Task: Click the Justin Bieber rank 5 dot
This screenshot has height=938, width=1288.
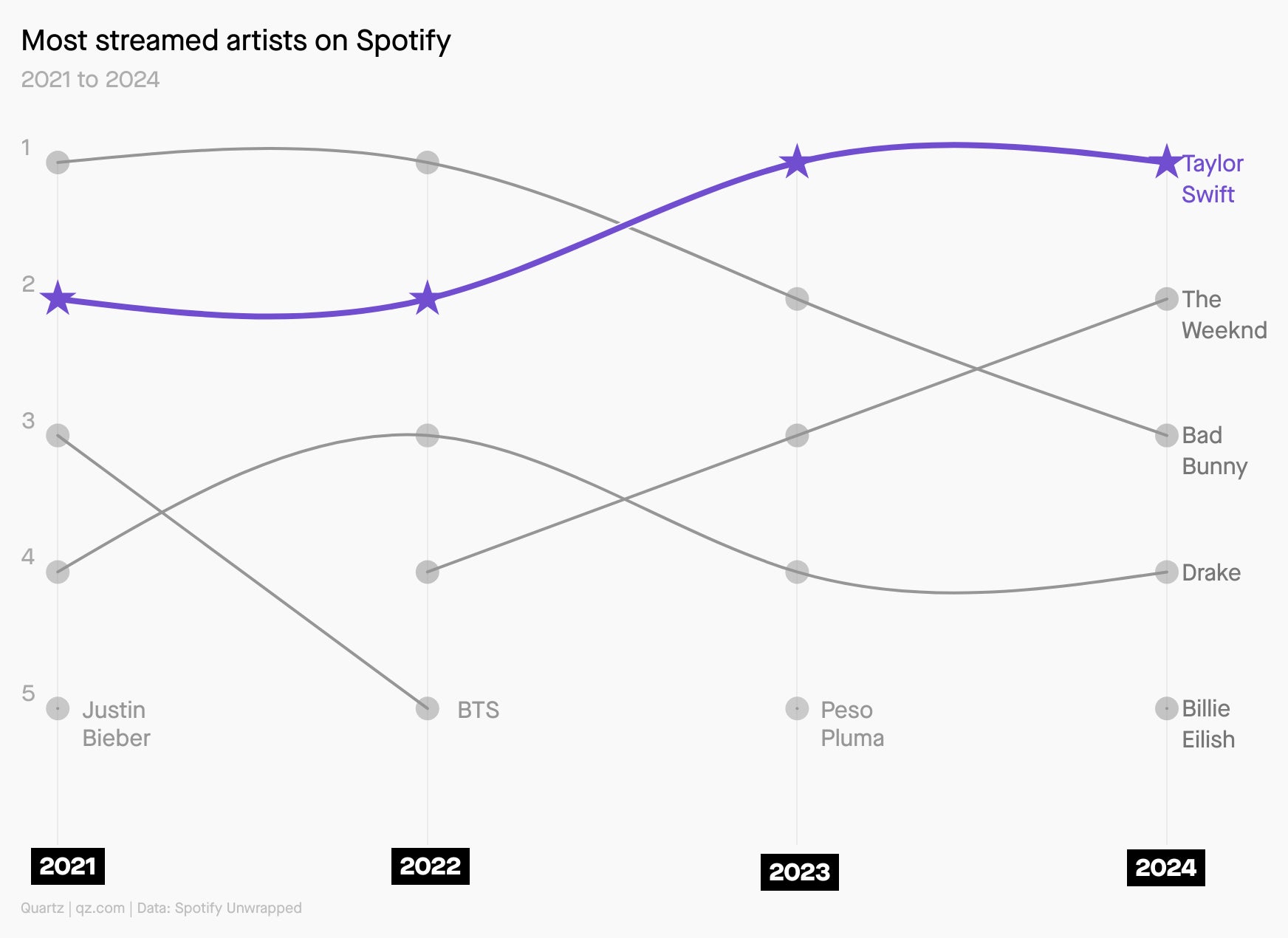Action: click(x=58, y=708)
